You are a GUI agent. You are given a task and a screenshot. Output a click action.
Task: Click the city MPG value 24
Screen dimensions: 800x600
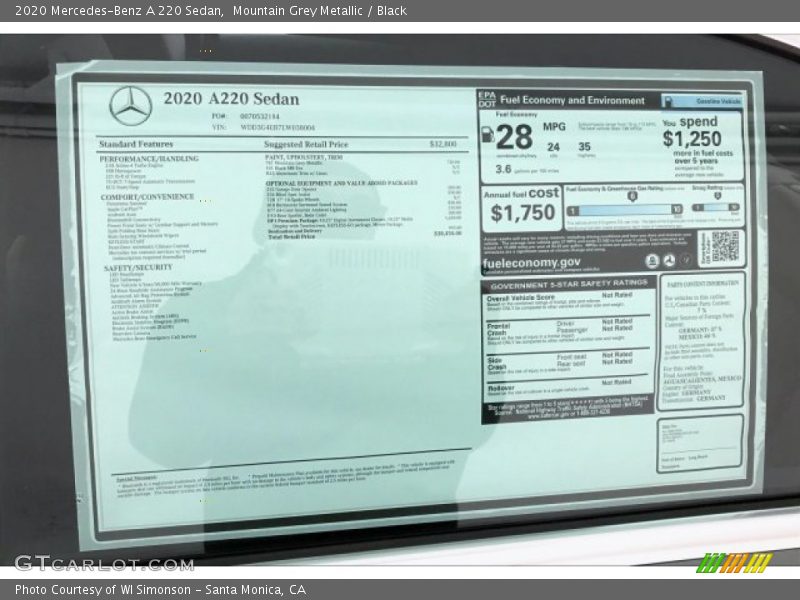point(554,147)
